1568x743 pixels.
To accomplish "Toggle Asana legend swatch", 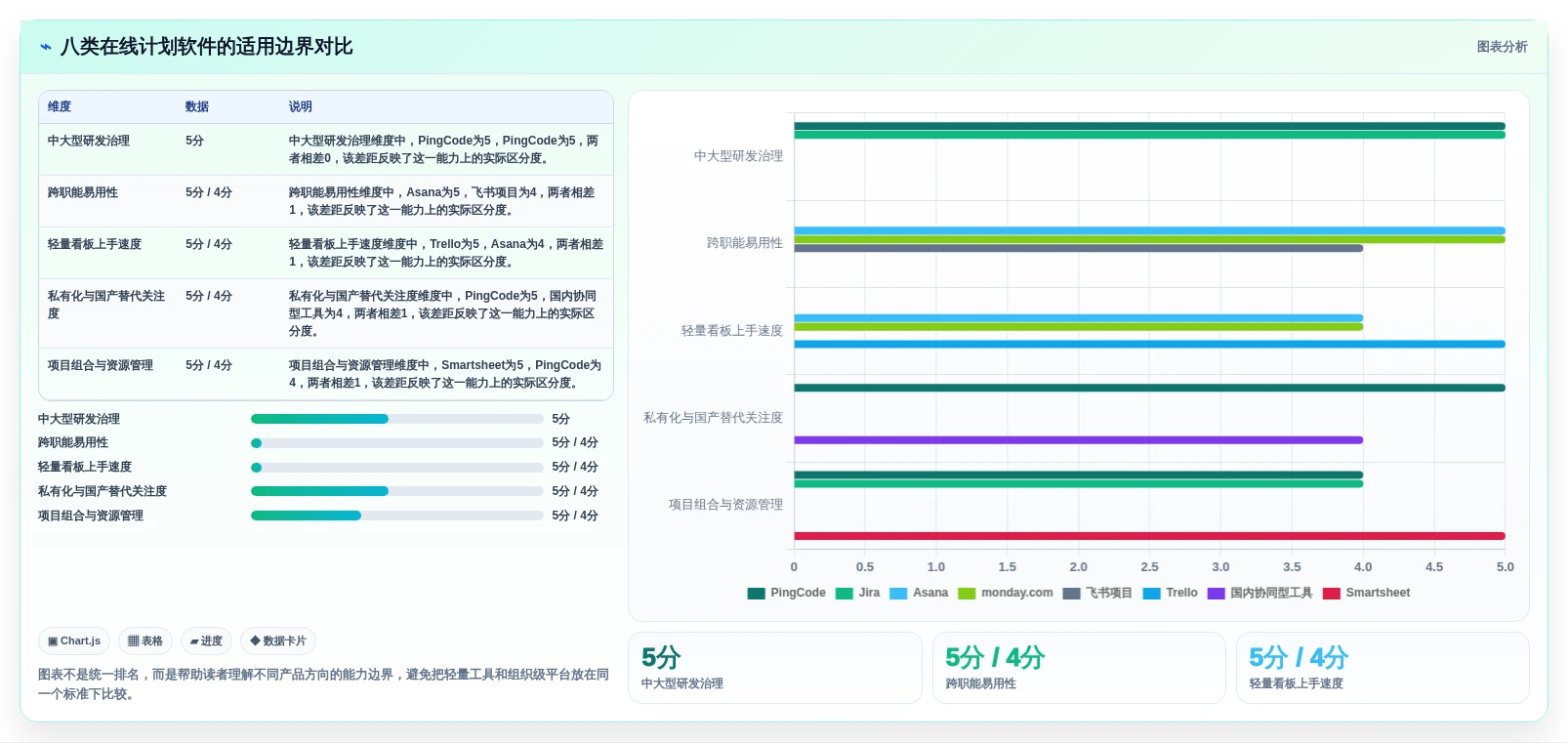I will [898, 594].
